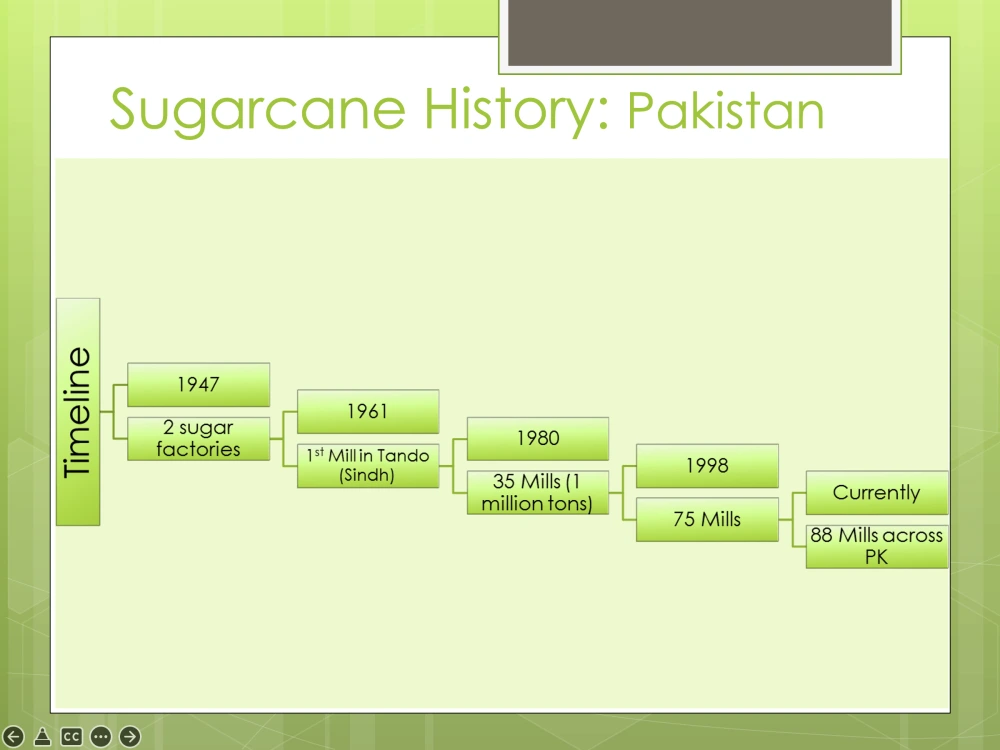Viewport: 1000px width, 750px height.
Task: Toggle closed captions CC icon
Action: pos(71,737)
